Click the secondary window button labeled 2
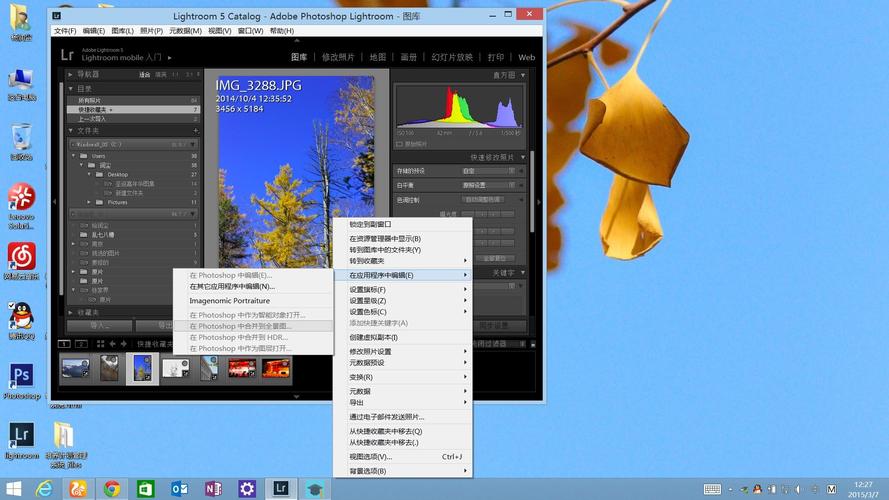This screenshot has width=889, height=500. pos(81,344)
